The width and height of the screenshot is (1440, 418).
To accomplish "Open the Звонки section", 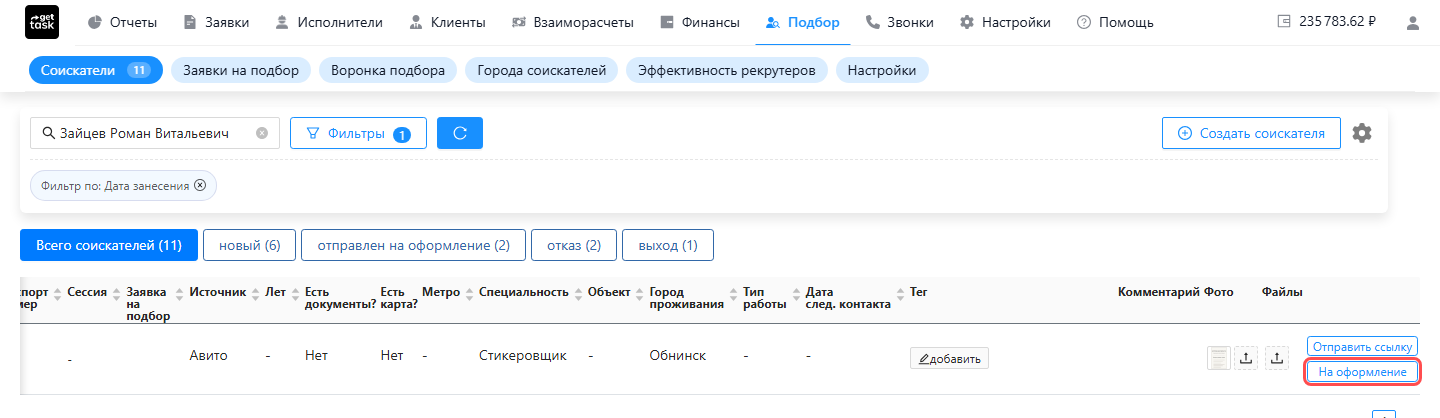I will point(899,22).
